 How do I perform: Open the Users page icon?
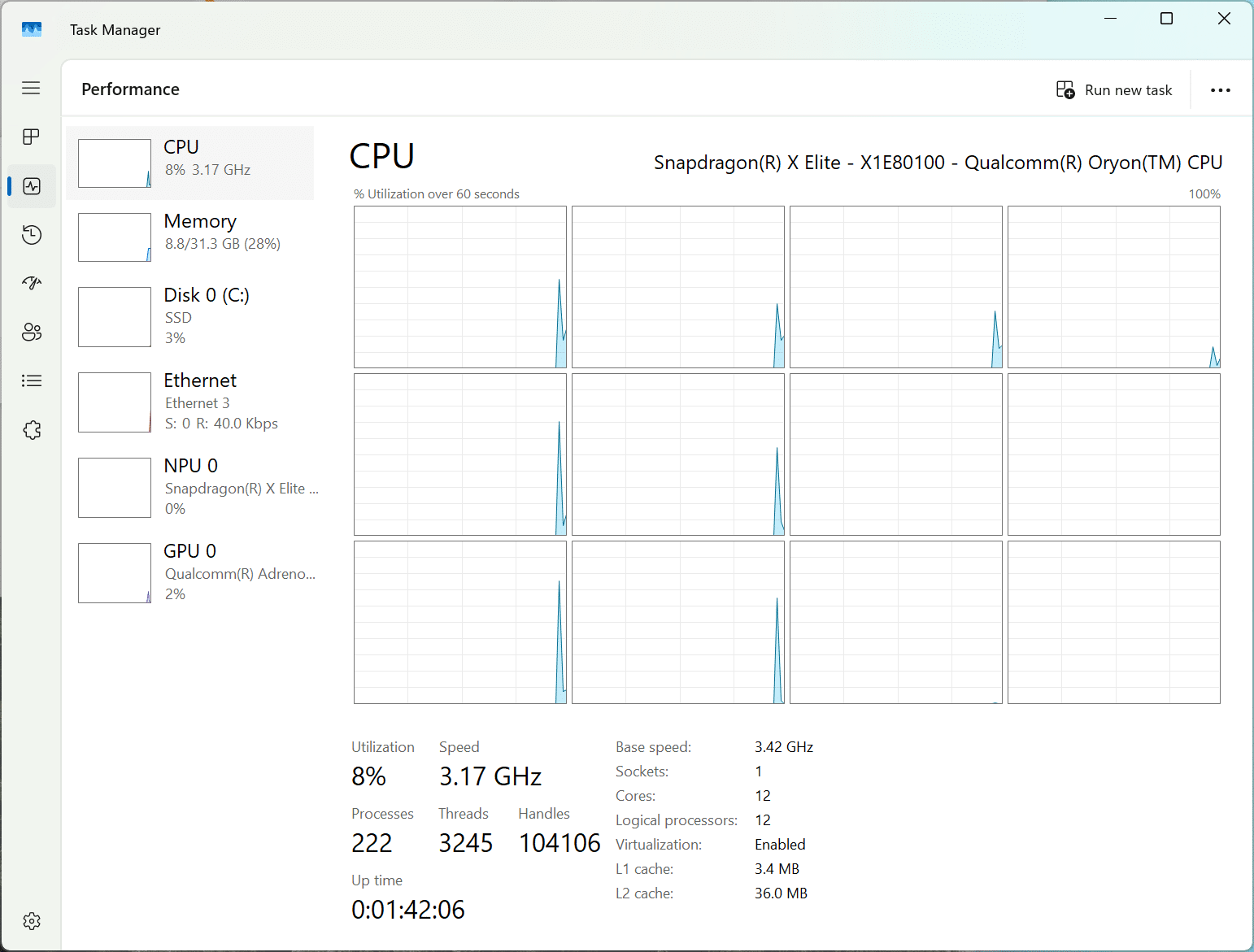(32, 332)
